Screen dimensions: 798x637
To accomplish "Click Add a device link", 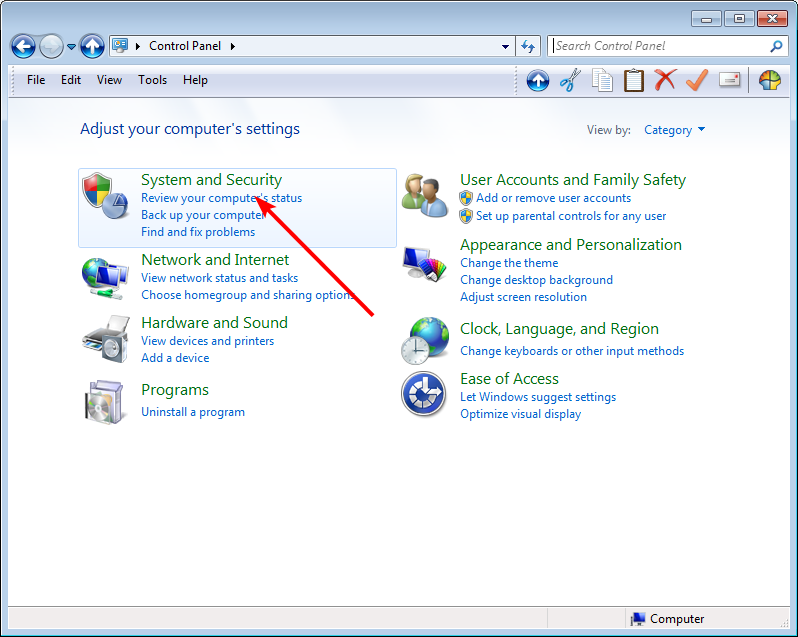I will click(175, 358).
